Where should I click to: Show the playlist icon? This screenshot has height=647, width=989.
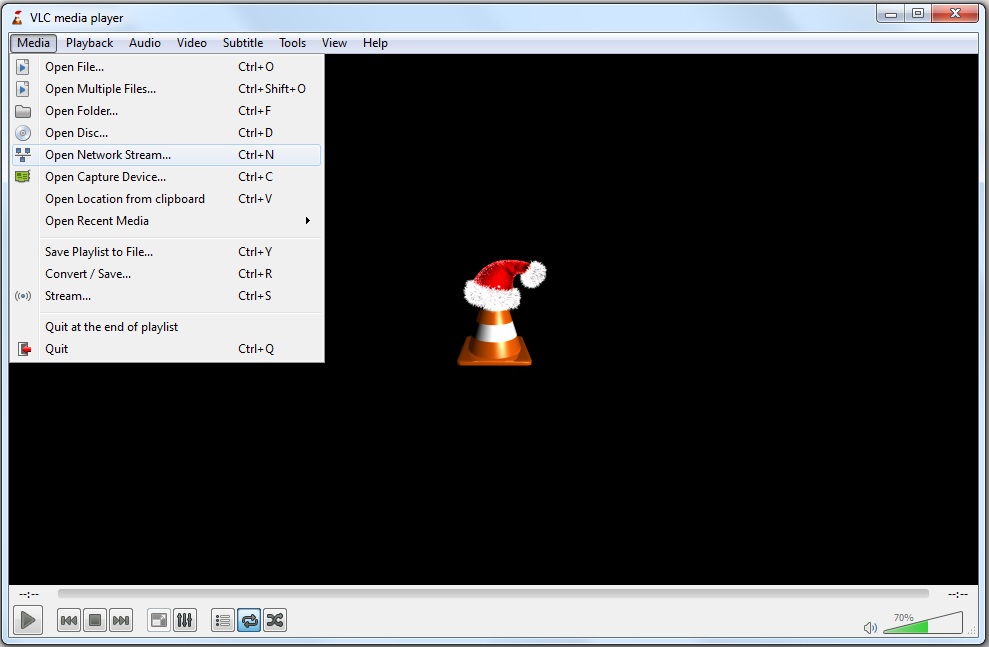pos(223,621)
